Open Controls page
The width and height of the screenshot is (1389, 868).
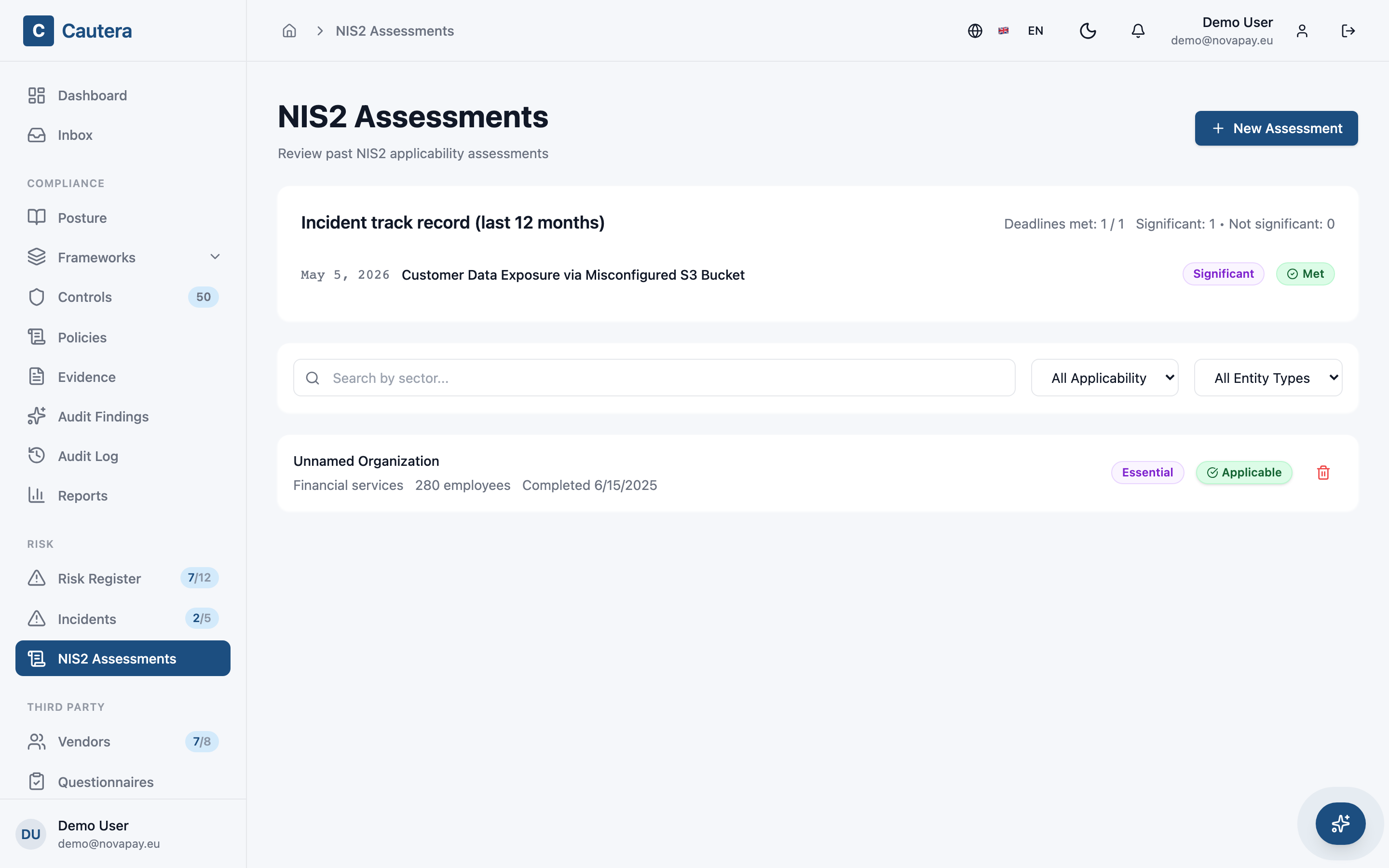pos(123,297)
